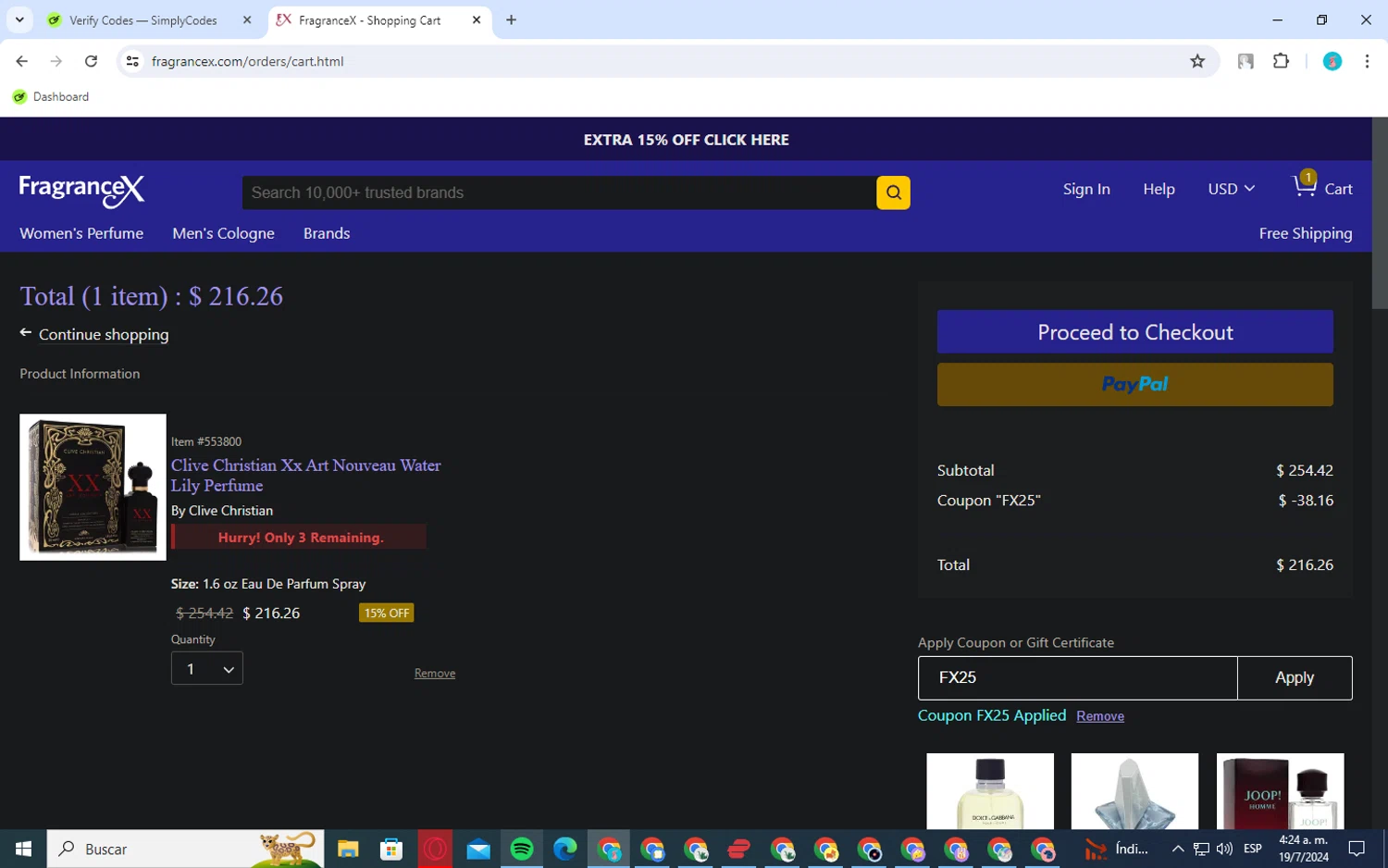
Task: Click Sign In
Action: click(1086, 189)
